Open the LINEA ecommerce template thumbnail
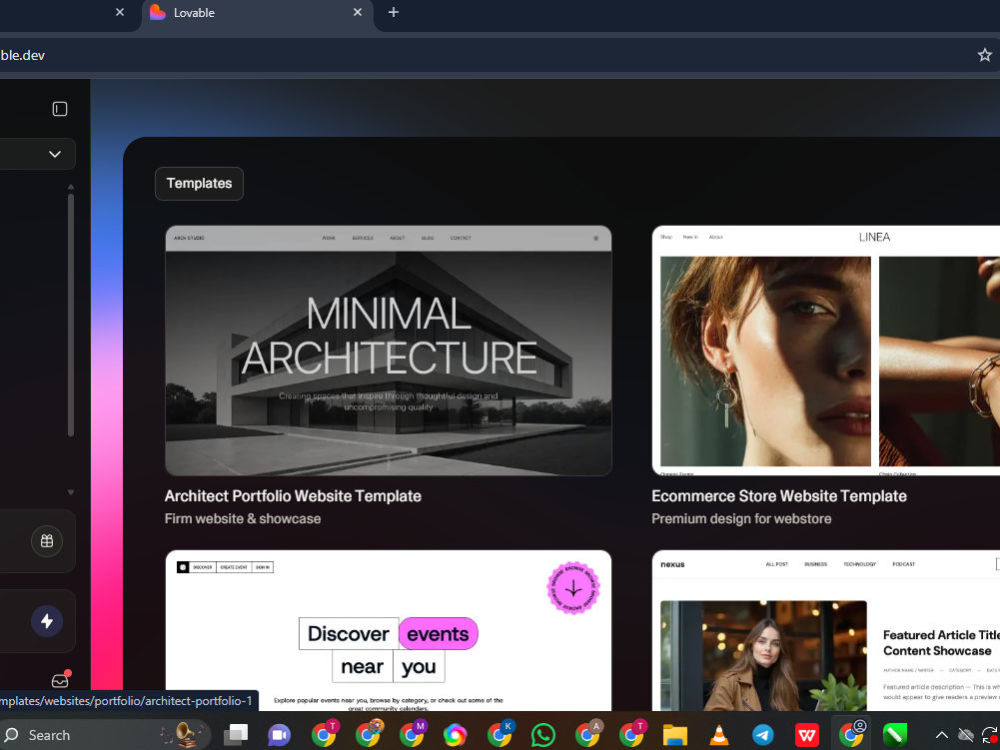The width and height of the screenshot is (1000, 750). (825, 350)
